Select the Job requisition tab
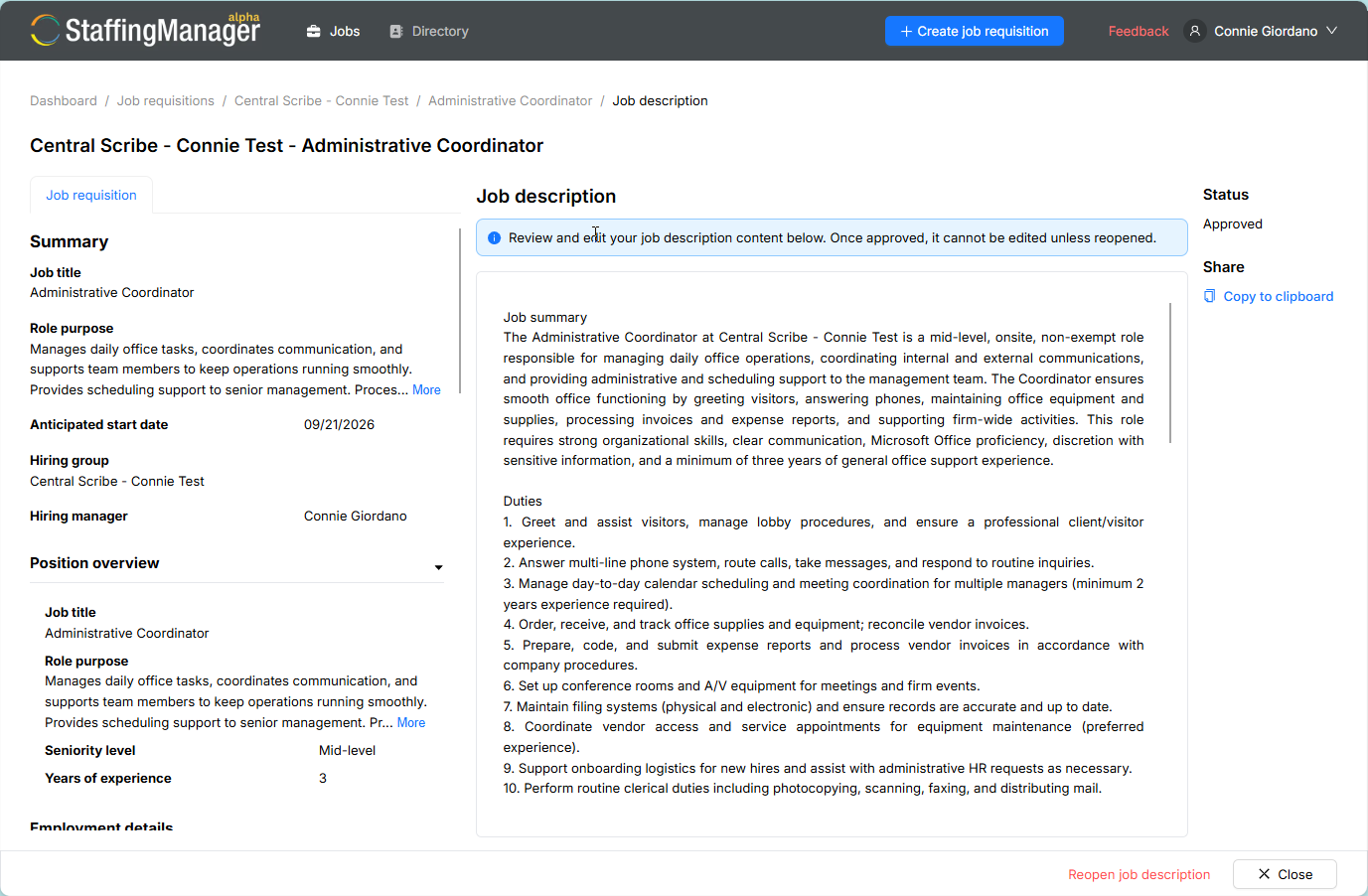 [91, 196]
